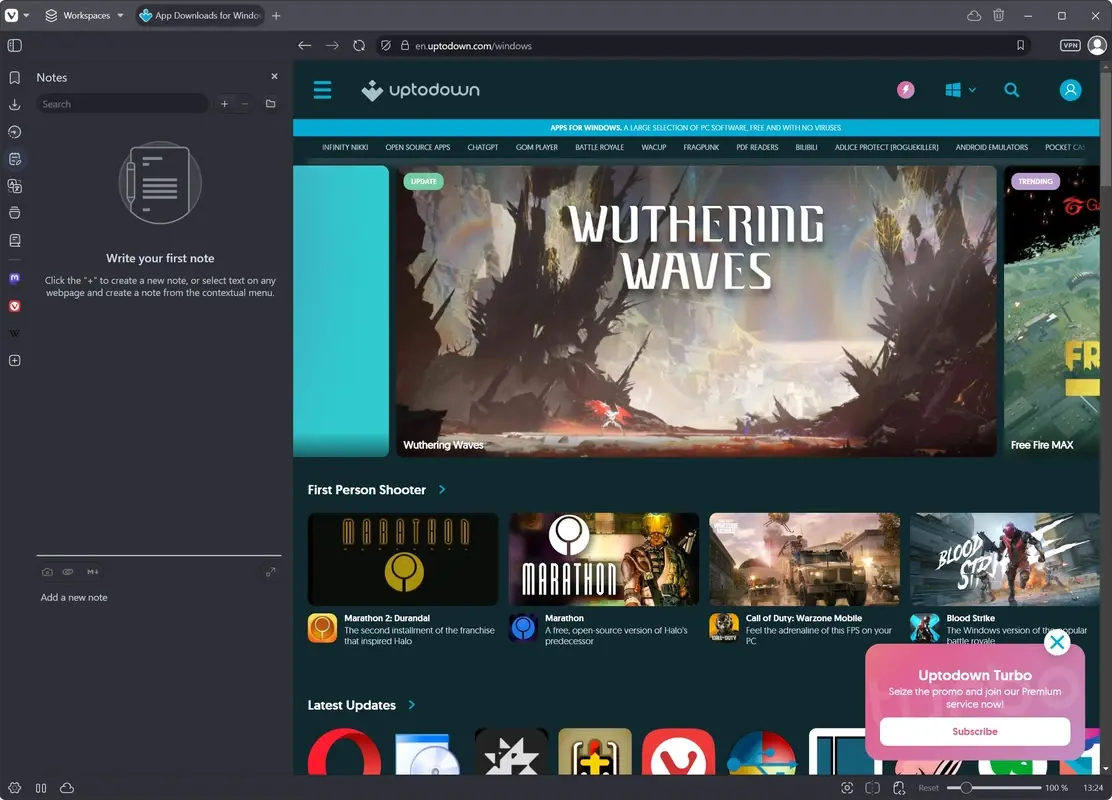Open the Windows platform dropdown on Uptodown
Screen dimensions: 1112x800
coord(958,89)
